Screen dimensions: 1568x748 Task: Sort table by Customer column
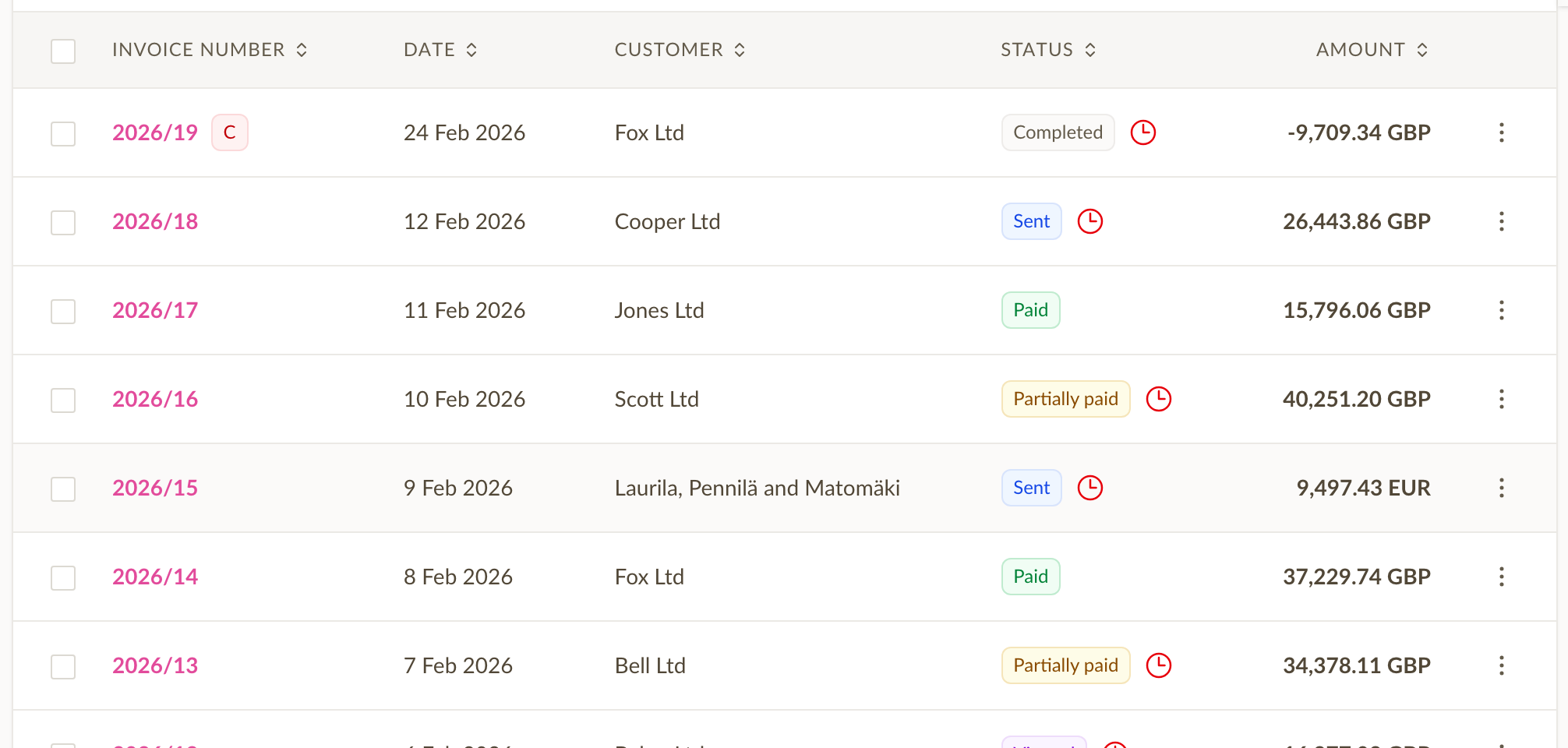pos(680,50)
